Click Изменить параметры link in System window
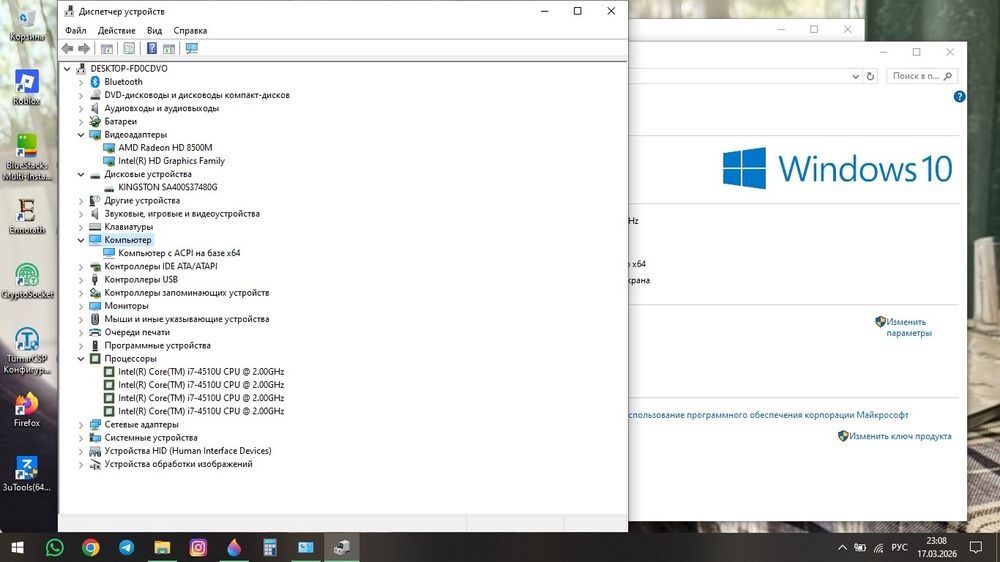Viewport: 1000px width, 562px height. pyautogui.click(x=909, y=327)
